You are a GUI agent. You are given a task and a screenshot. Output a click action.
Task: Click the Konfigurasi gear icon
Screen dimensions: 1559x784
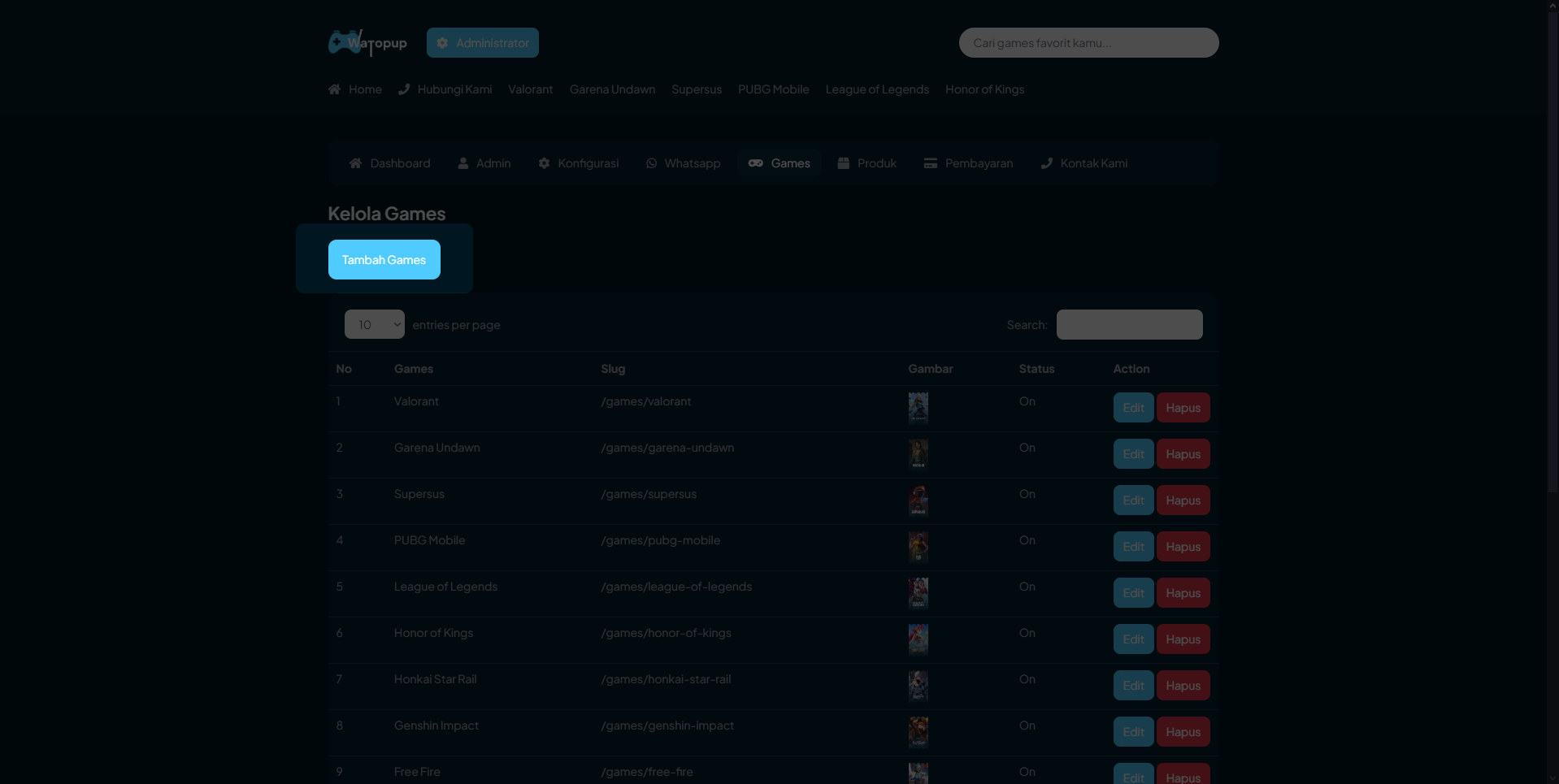(544, 163)
